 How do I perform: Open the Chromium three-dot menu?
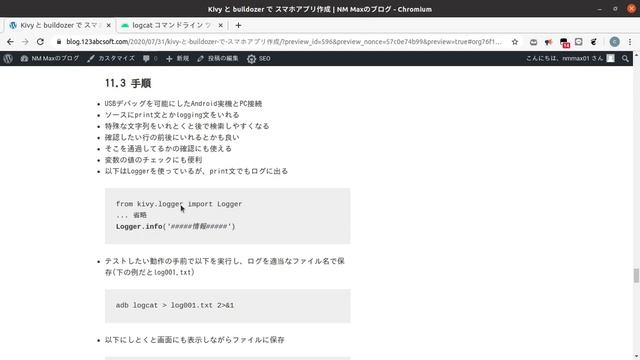630,42
